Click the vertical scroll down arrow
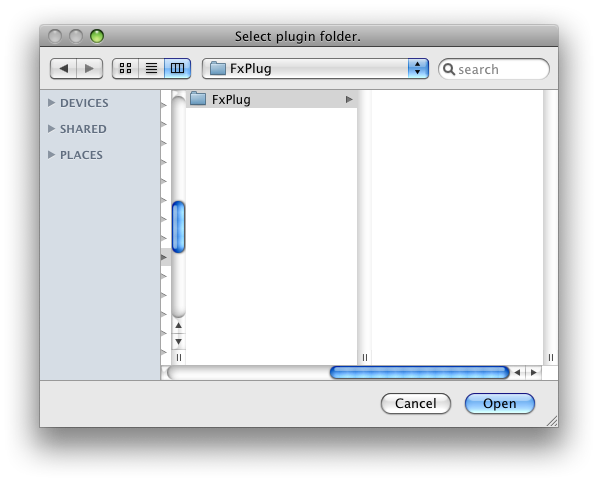This screenshot has width=598, height=482. [178, 341]
